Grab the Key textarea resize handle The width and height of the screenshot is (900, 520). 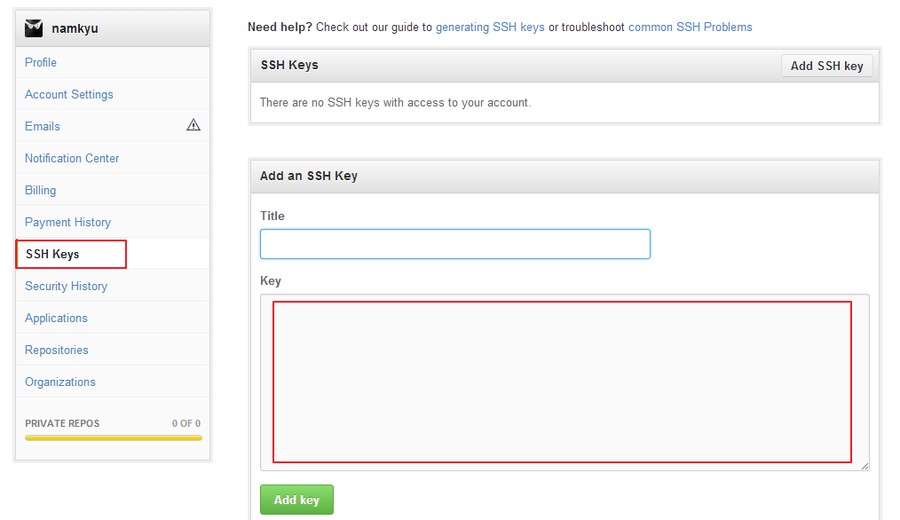click(864, 466)
